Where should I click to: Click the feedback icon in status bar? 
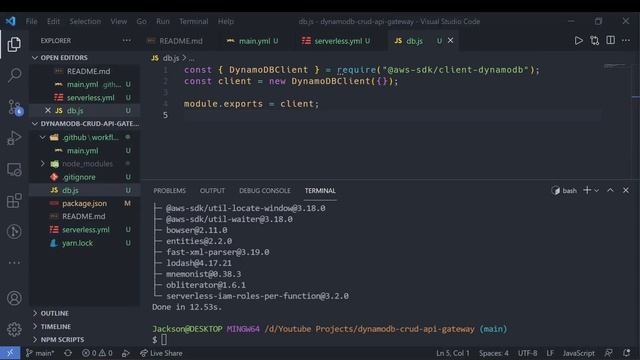[x=608, y=353]
